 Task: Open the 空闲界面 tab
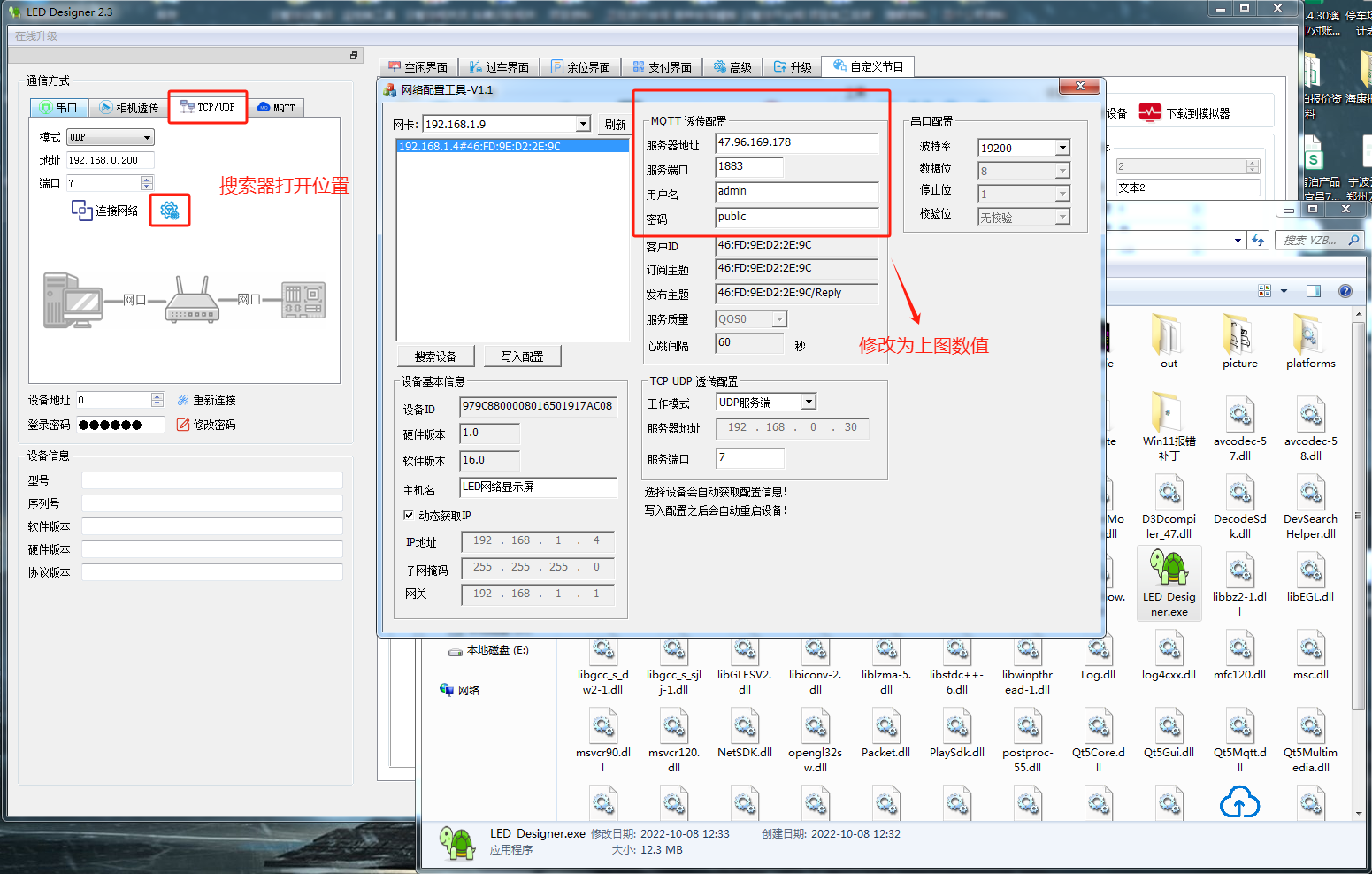418,67
